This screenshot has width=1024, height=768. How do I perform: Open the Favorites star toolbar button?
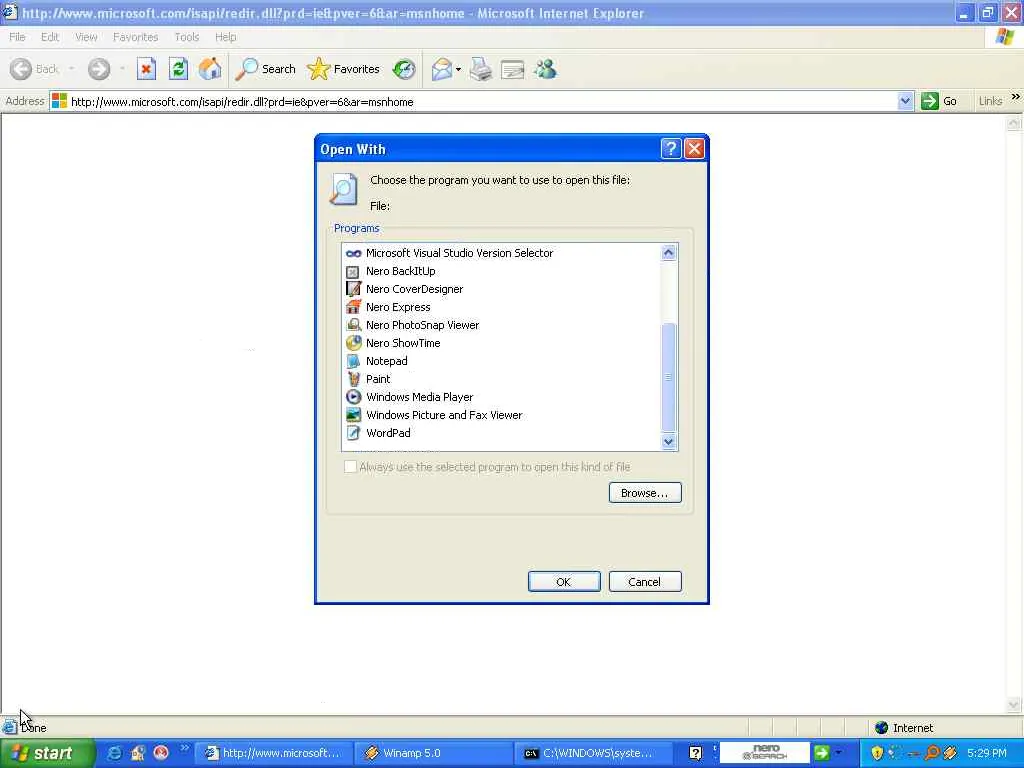pyautogui.click(x=343, y=69)
